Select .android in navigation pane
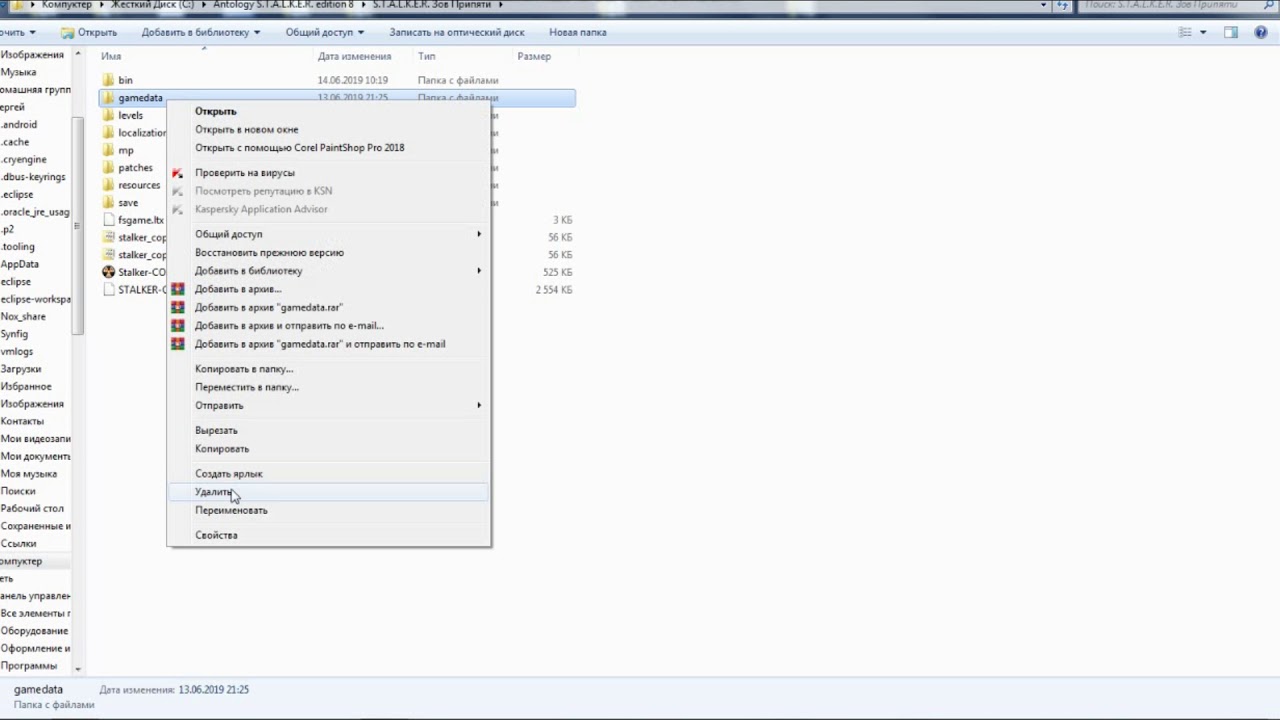The width and height of the screenshot is (1280, 720). [x=19, y=125]
